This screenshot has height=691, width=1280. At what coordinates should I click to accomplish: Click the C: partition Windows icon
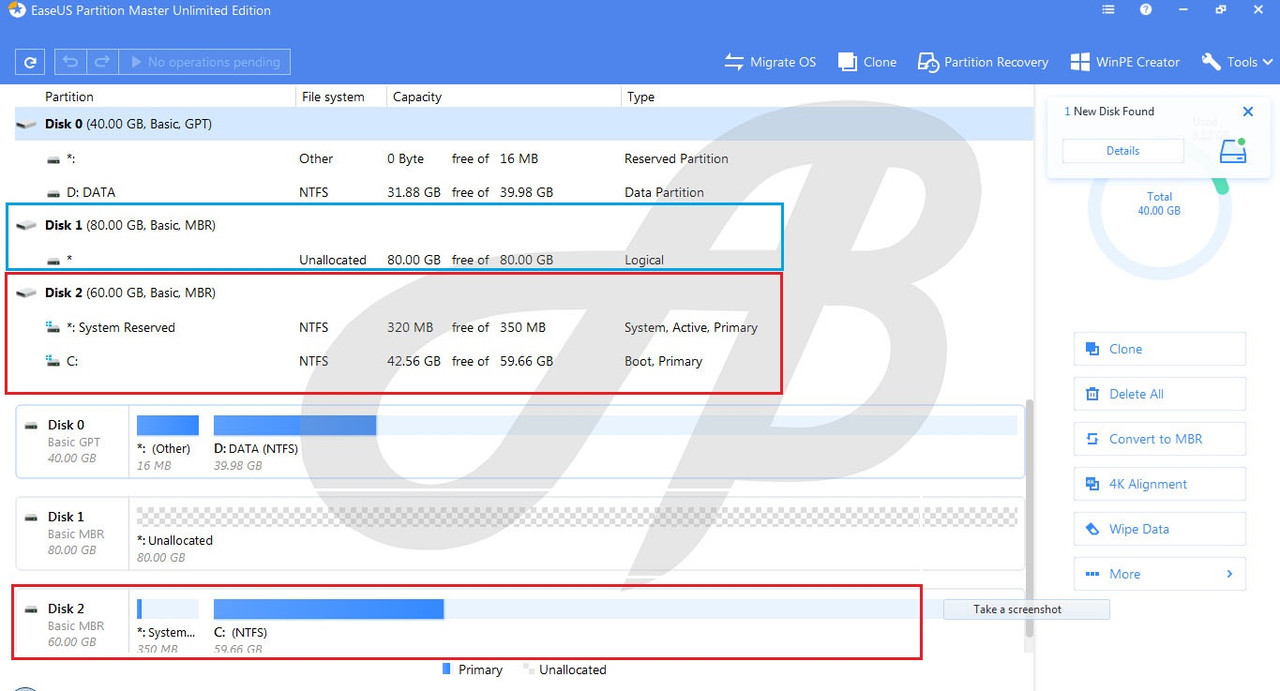click(53, 361)
